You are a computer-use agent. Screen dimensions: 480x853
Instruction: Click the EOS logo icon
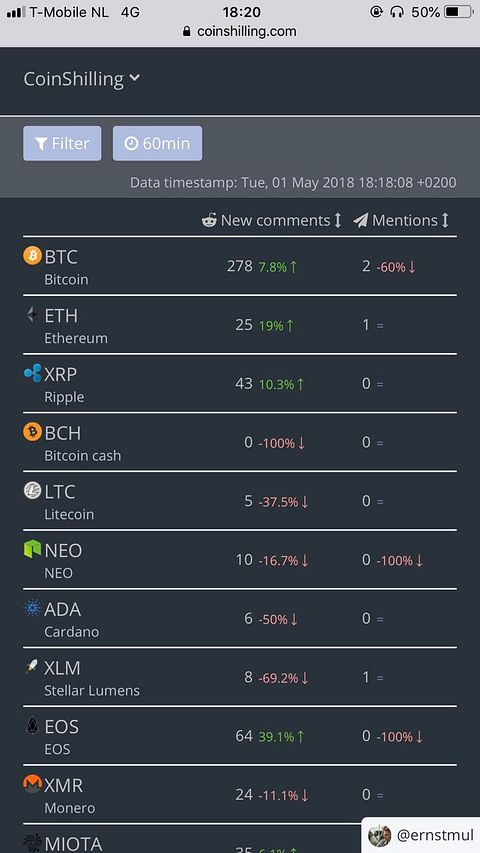coord(32,725)
